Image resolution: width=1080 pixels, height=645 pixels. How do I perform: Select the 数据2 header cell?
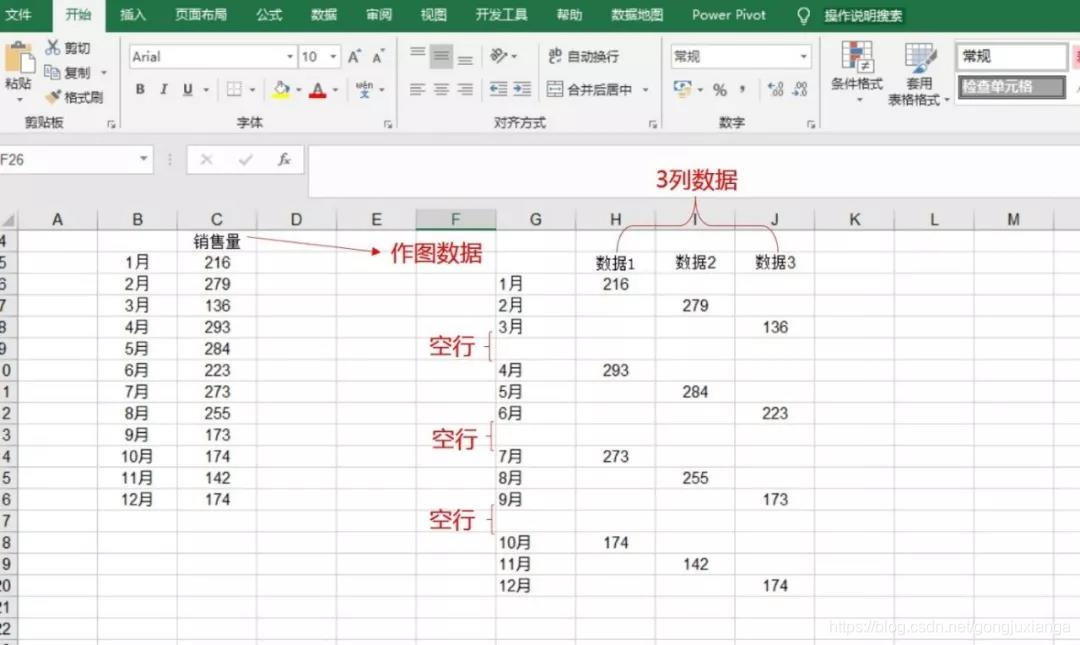695,263
